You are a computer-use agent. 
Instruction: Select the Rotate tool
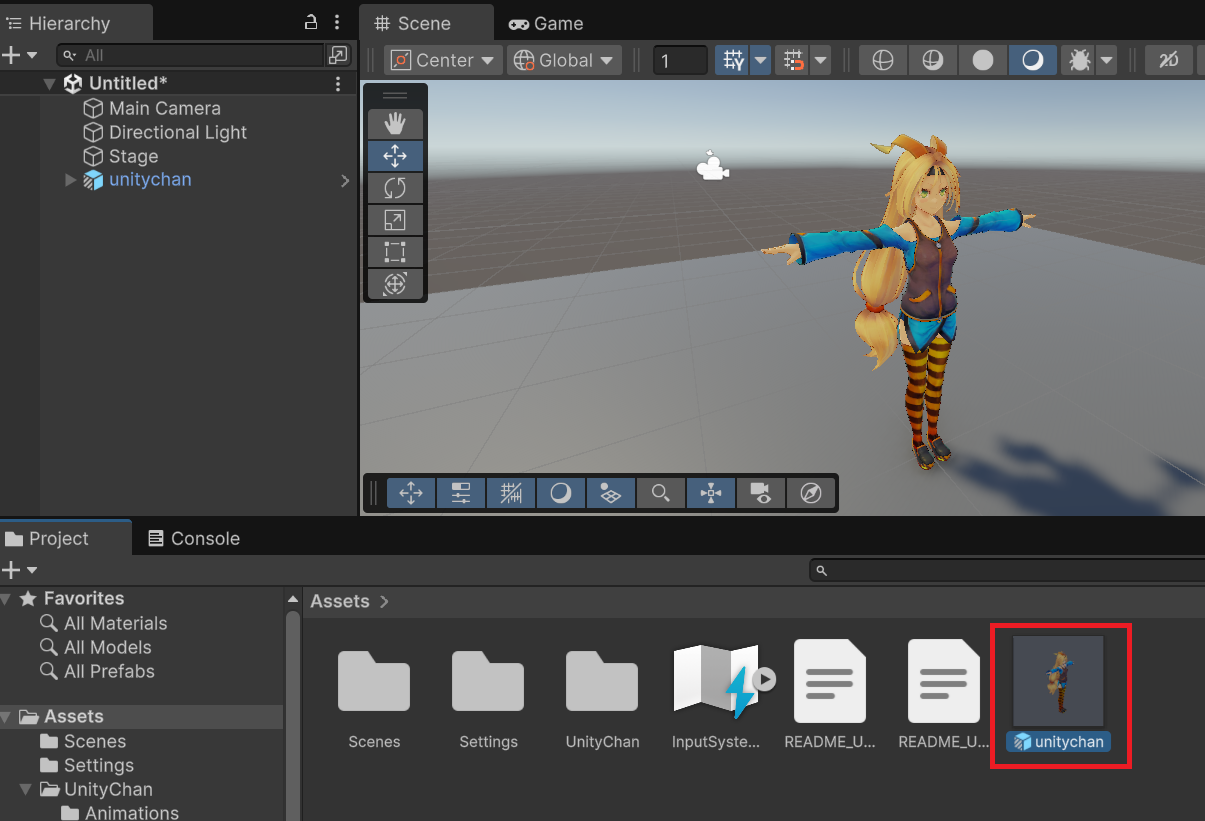click(x=395, y=188)
